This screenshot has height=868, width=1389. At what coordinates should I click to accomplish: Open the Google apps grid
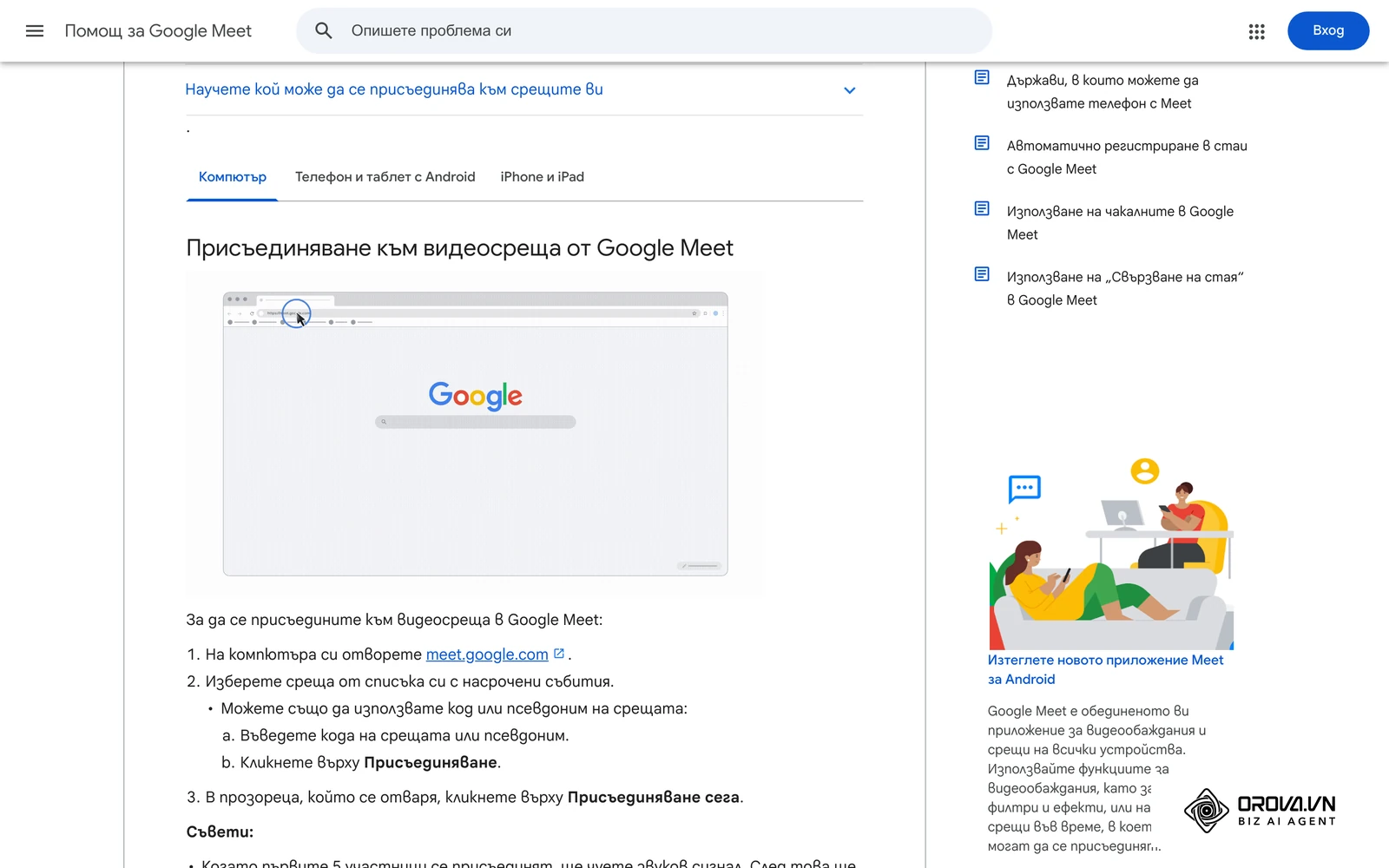(x=1256, y=31)
